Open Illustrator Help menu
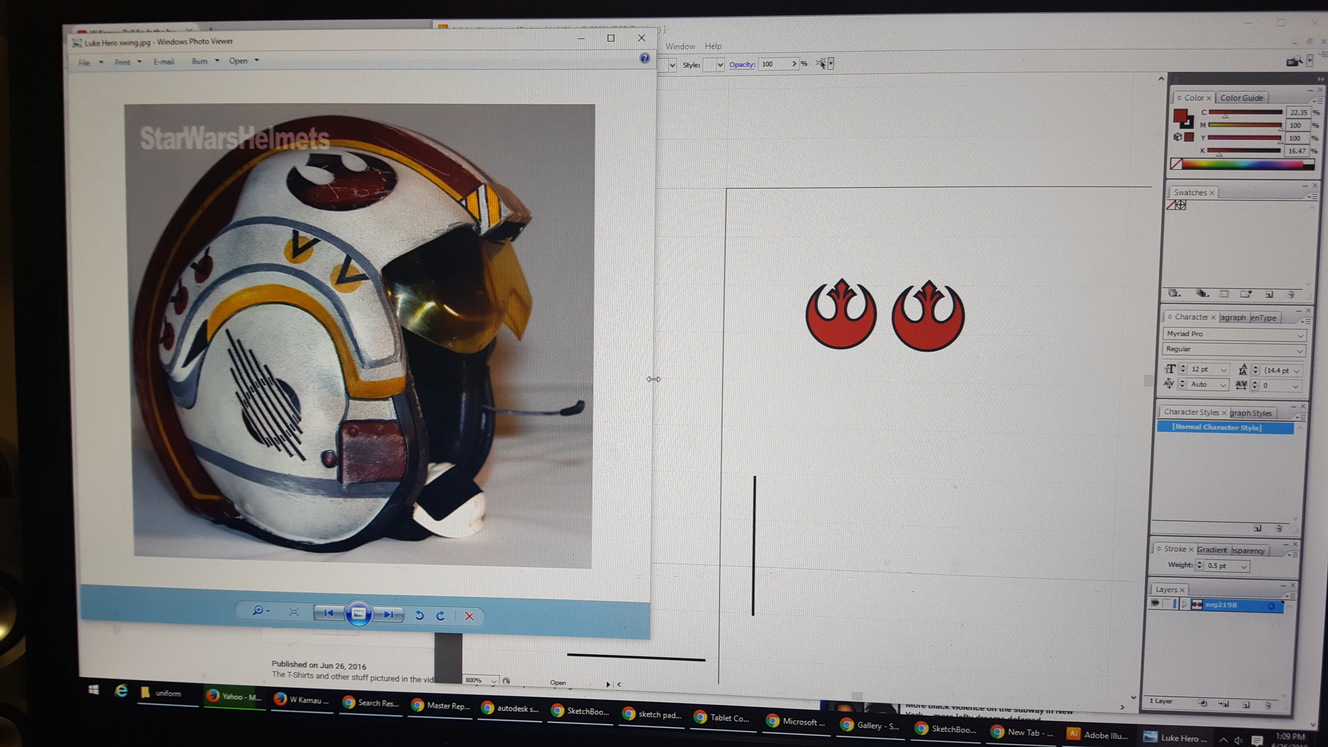Screen dimensions: 1328x747 713,47
